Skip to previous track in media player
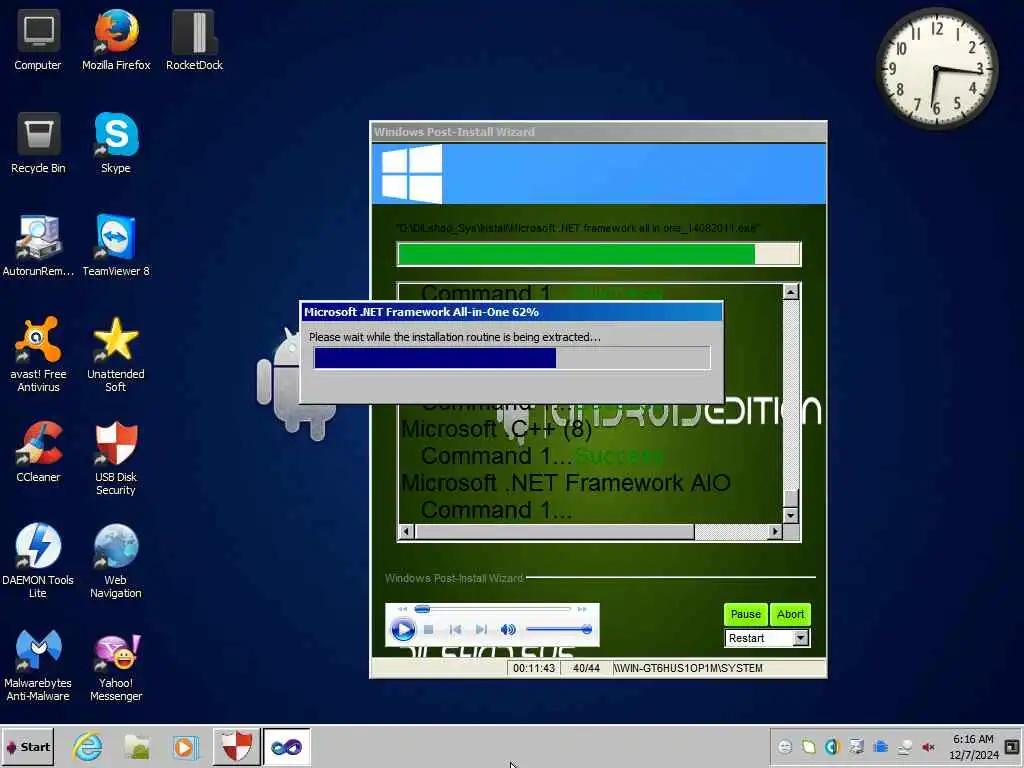 455,630
